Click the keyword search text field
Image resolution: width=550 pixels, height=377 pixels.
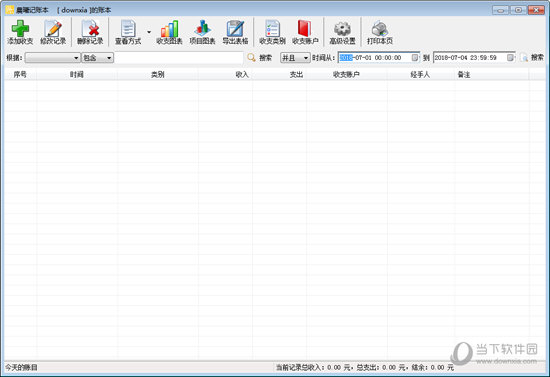coord(179,58)
